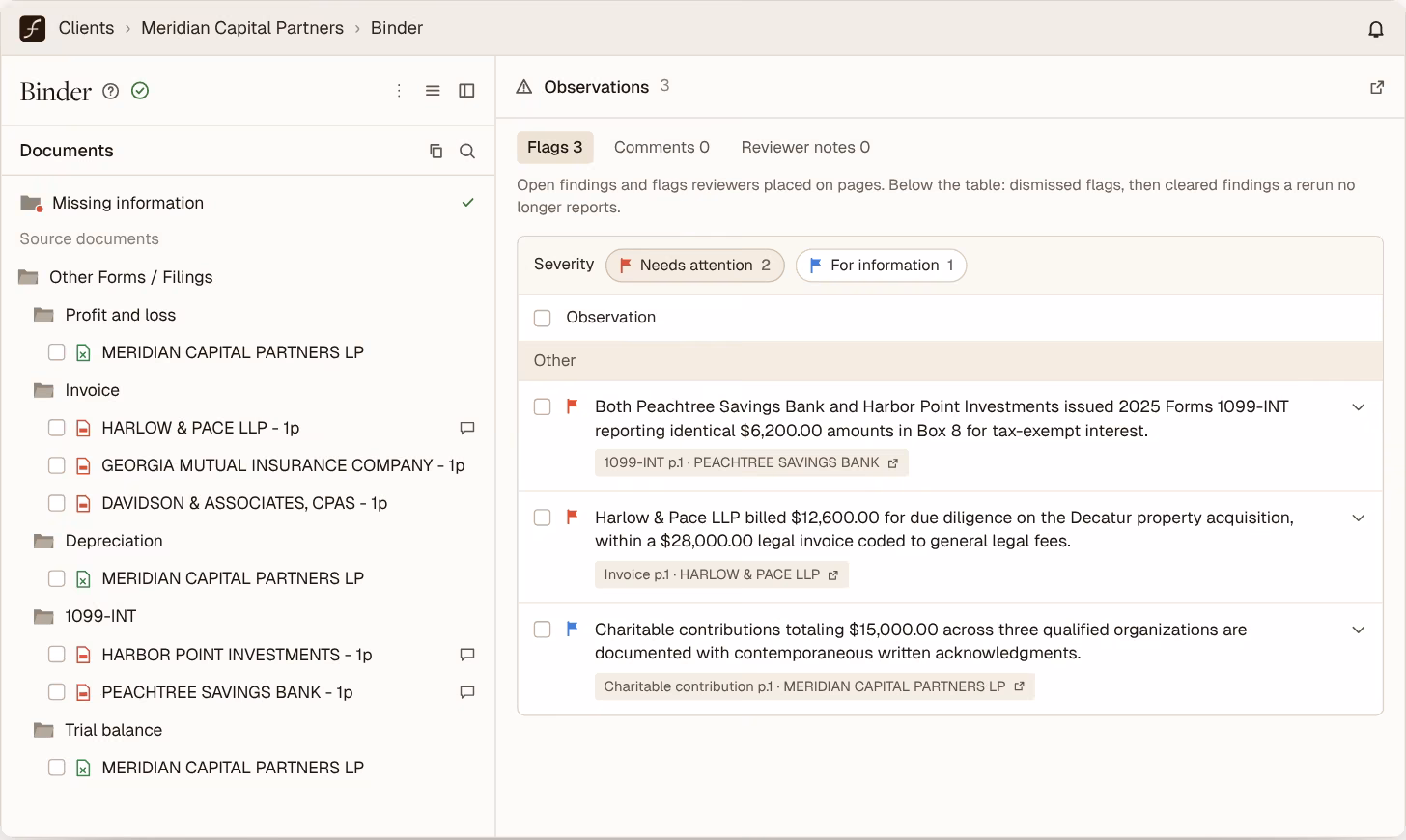Screen dimensions: 1406x840
Task: Open comment on PEACHTREE SAVINGS BANK
Action: 467,692
